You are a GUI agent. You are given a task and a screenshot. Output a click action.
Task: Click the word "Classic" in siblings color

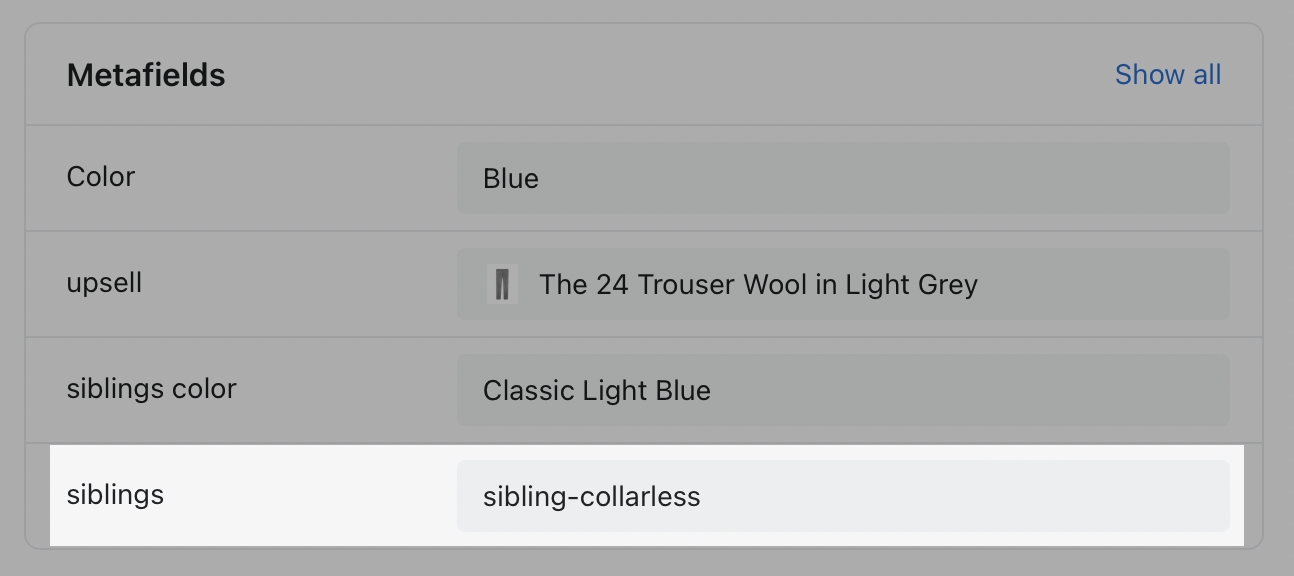pyautogui.click(x=523, y=391)
